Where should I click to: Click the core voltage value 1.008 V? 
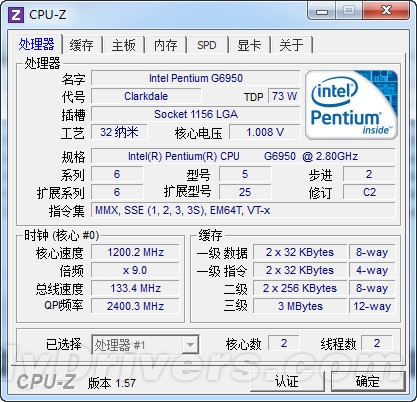click(x=265, y=132)
